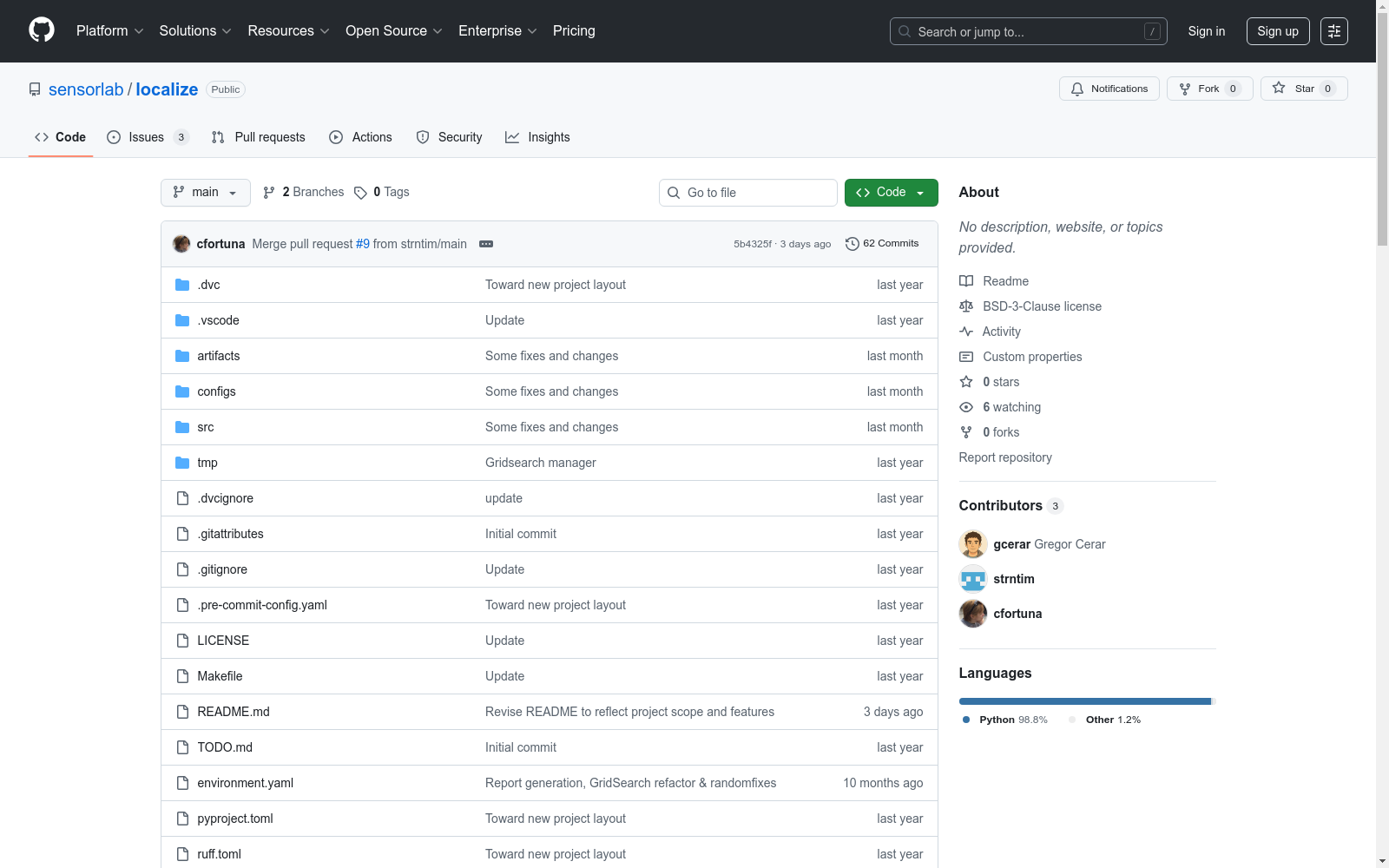Focus the Go to file input
Image resolution: width=1389 pixels, height=868 pixels.
748,193
